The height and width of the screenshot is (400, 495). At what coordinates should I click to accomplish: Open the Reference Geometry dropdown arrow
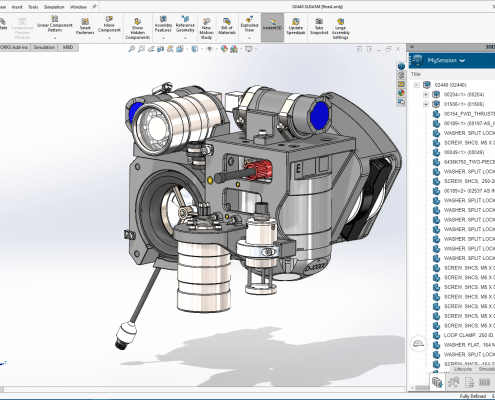click(185, 38)
